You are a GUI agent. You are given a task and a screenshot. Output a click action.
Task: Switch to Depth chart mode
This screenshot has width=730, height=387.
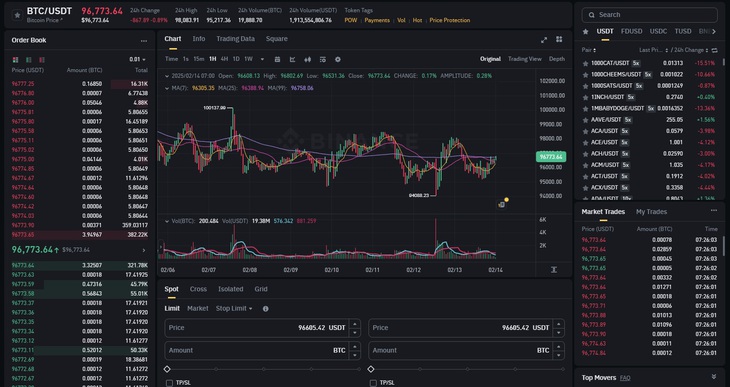point(557,59)
